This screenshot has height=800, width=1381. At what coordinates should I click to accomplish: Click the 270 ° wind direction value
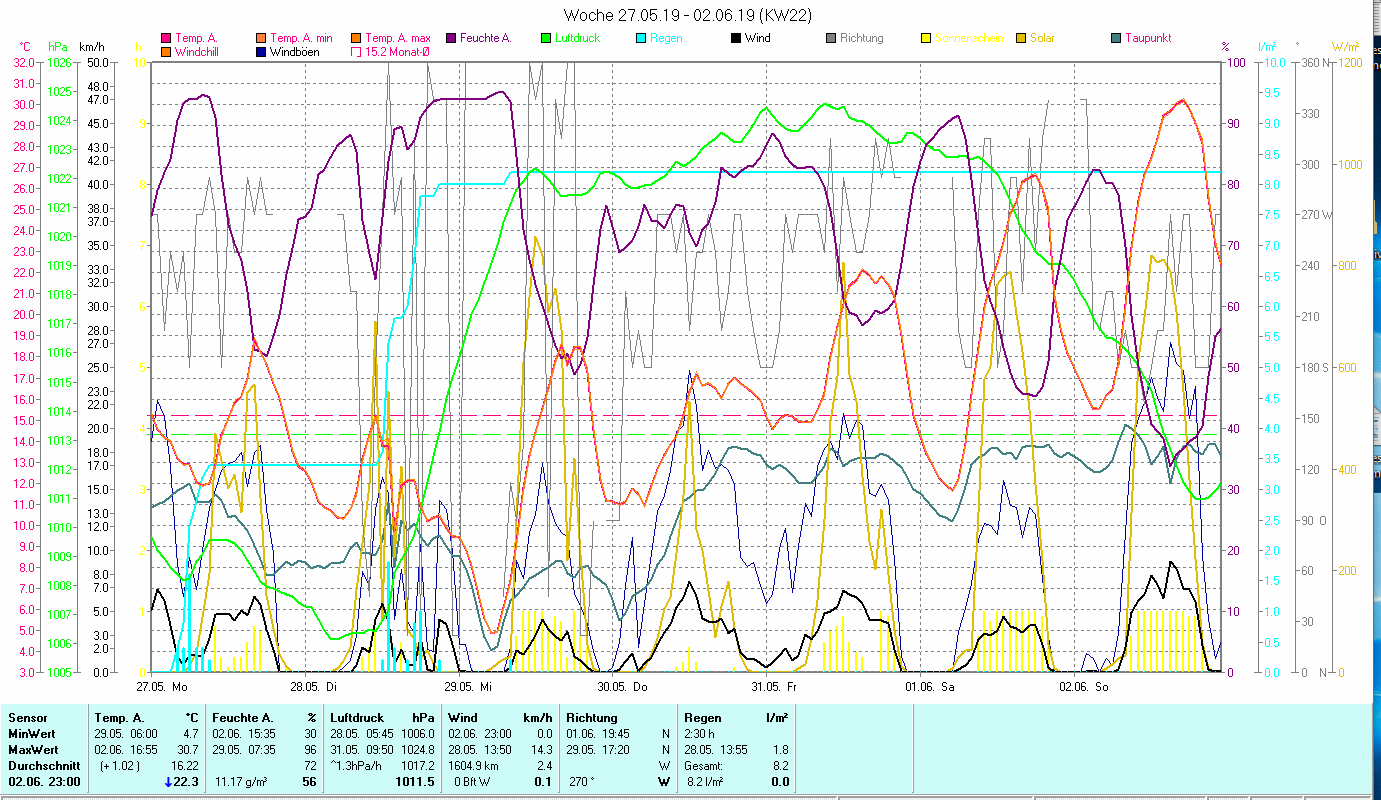coord(583,782)
